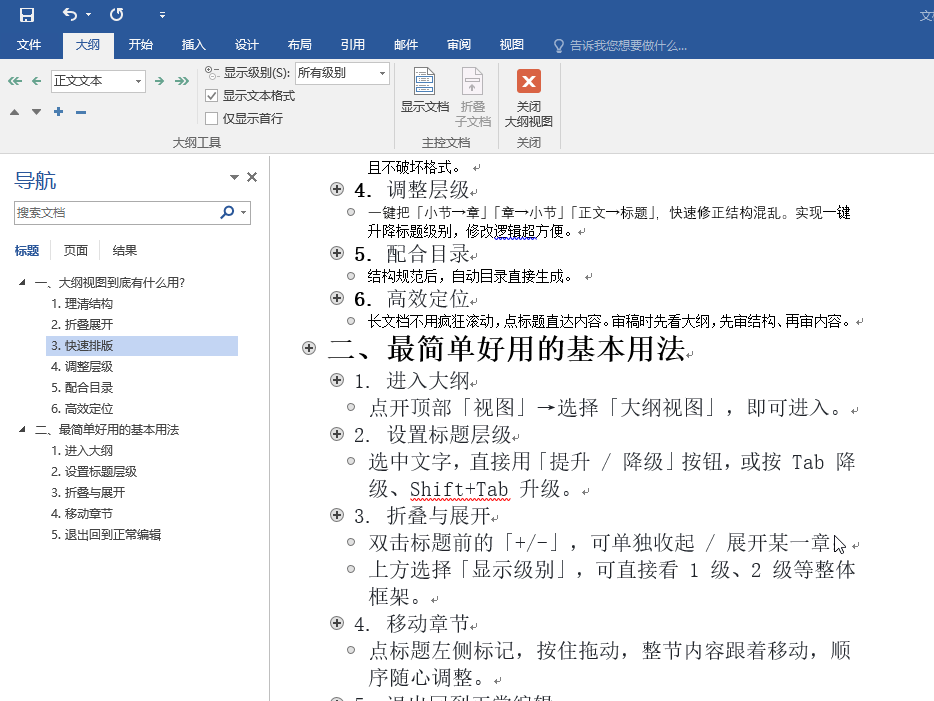Uncheck the 显示文本格式 checkbox
This screenshot has width=934, height=701.
[214, 96]
